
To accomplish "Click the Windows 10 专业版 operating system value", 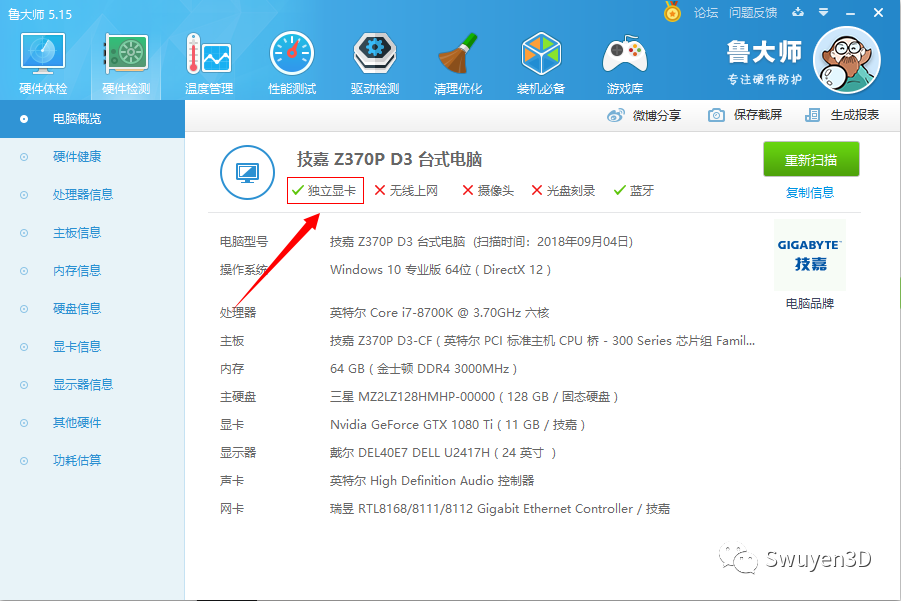I will (441, 269).
